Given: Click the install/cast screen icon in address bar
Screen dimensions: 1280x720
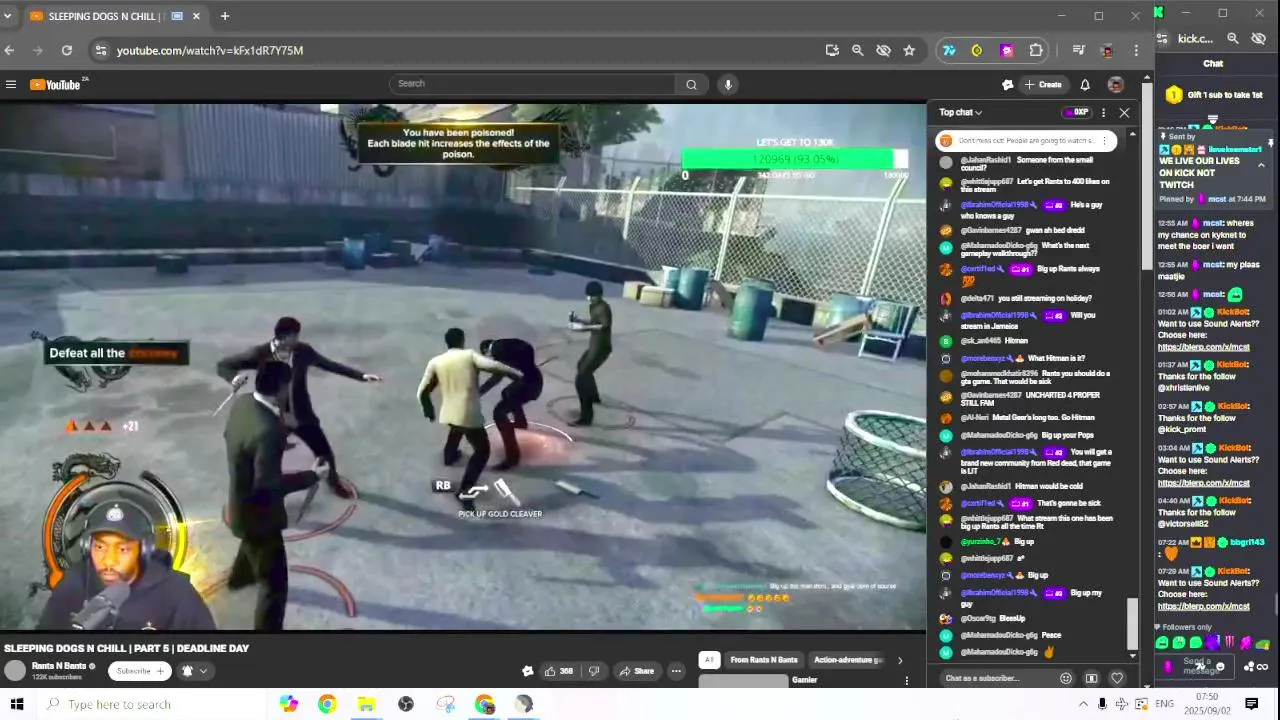Looking at the screenshot, I should pyautogui.click(x=832, y=50).
